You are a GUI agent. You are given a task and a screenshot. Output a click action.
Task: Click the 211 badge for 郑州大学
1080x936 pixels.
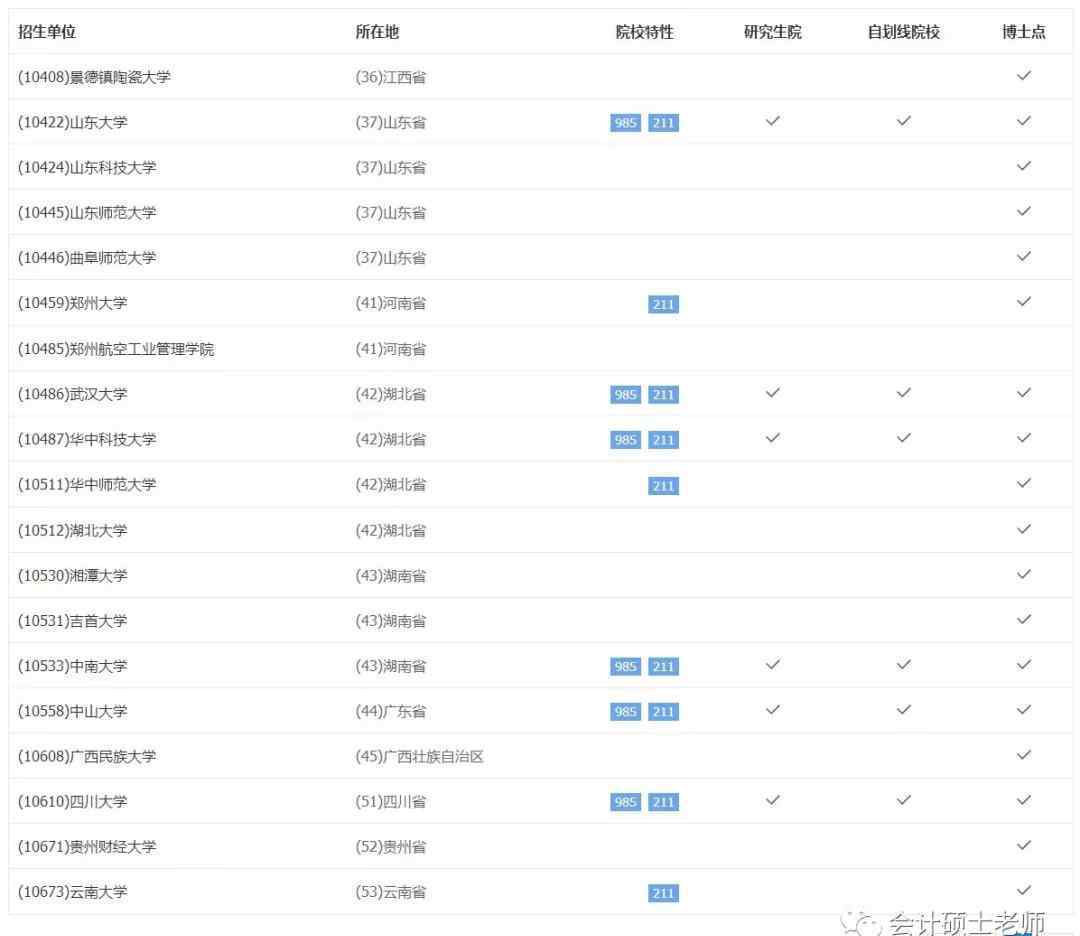[663, 304]
